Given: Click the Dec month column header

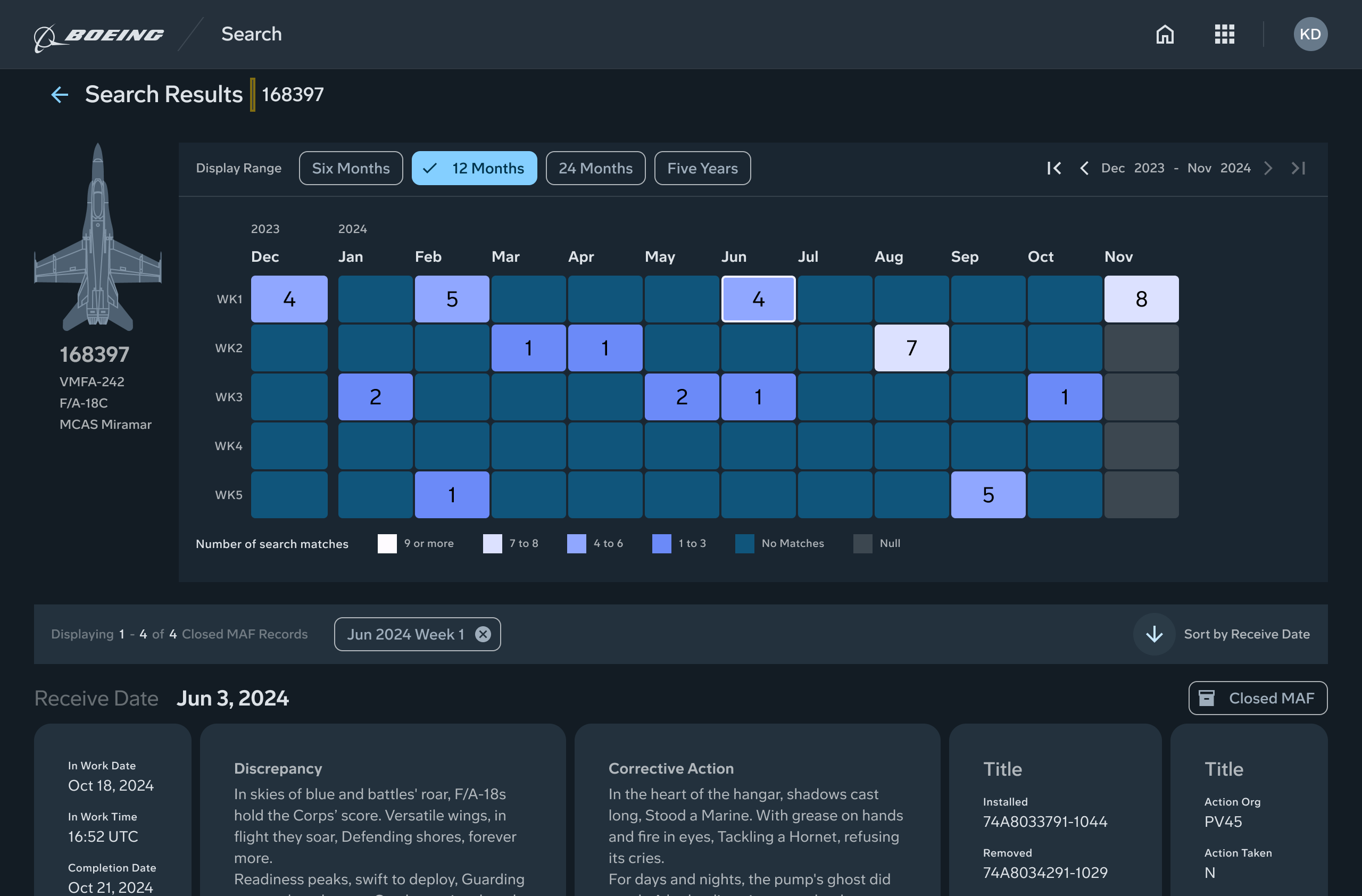Looking at the screenshot, I should (x=265, y=257).
